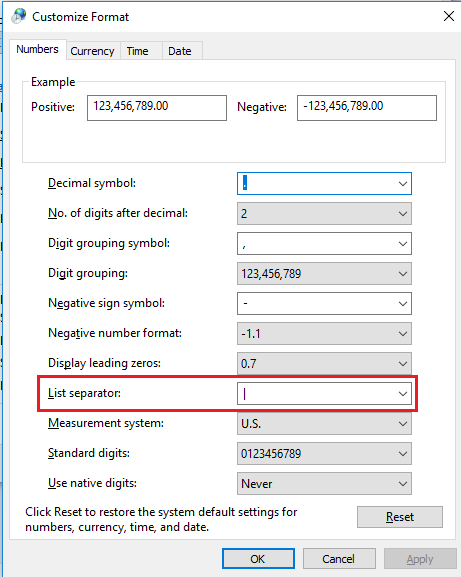Click the 'List separator:' label
This screenshot has width=461, height=577.
pyautogui.click(x=84, y=393)
